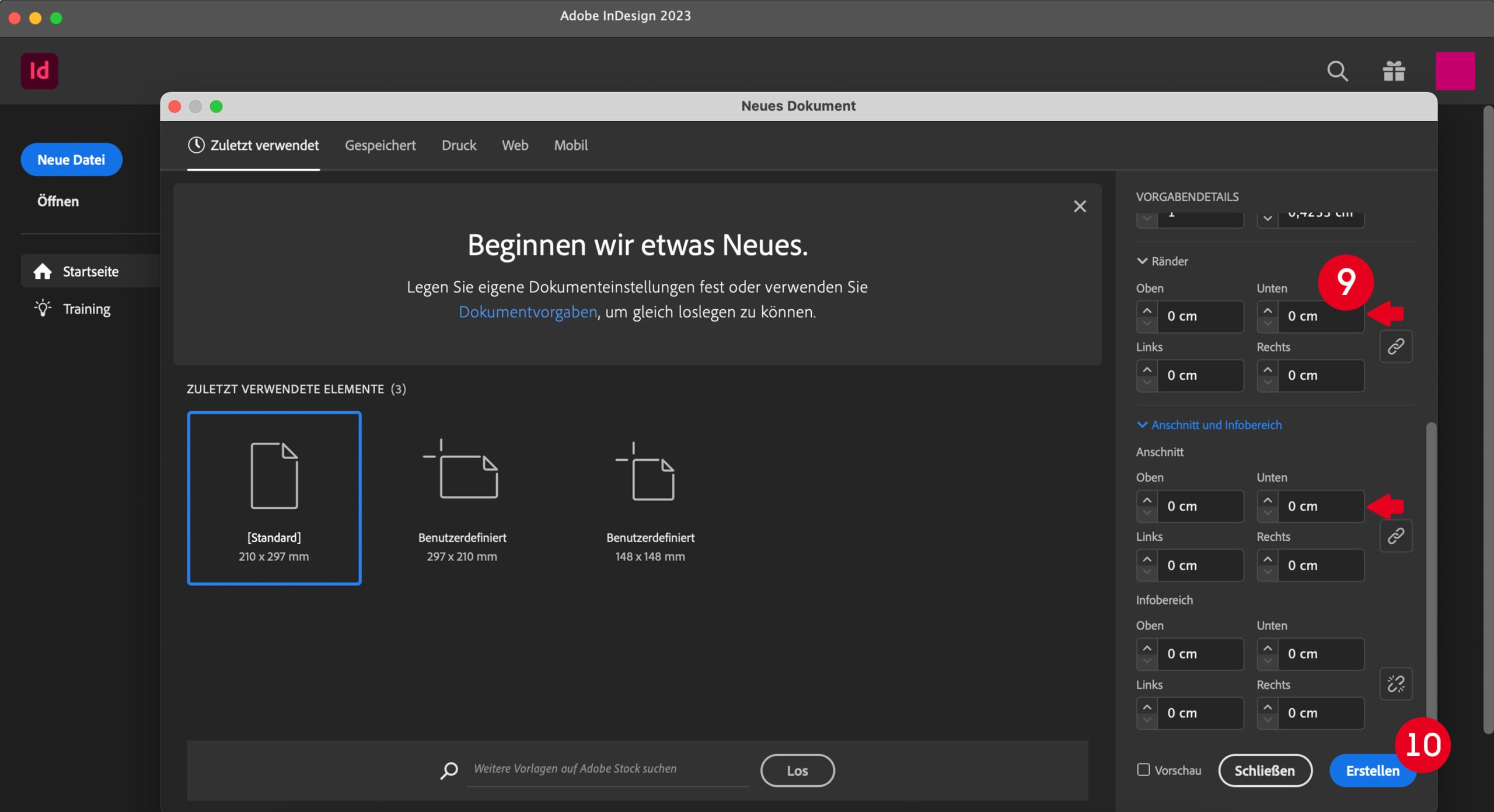Open the Gespeichert tab
This screenshot has height=812, width=1494.
coord(380,145)
